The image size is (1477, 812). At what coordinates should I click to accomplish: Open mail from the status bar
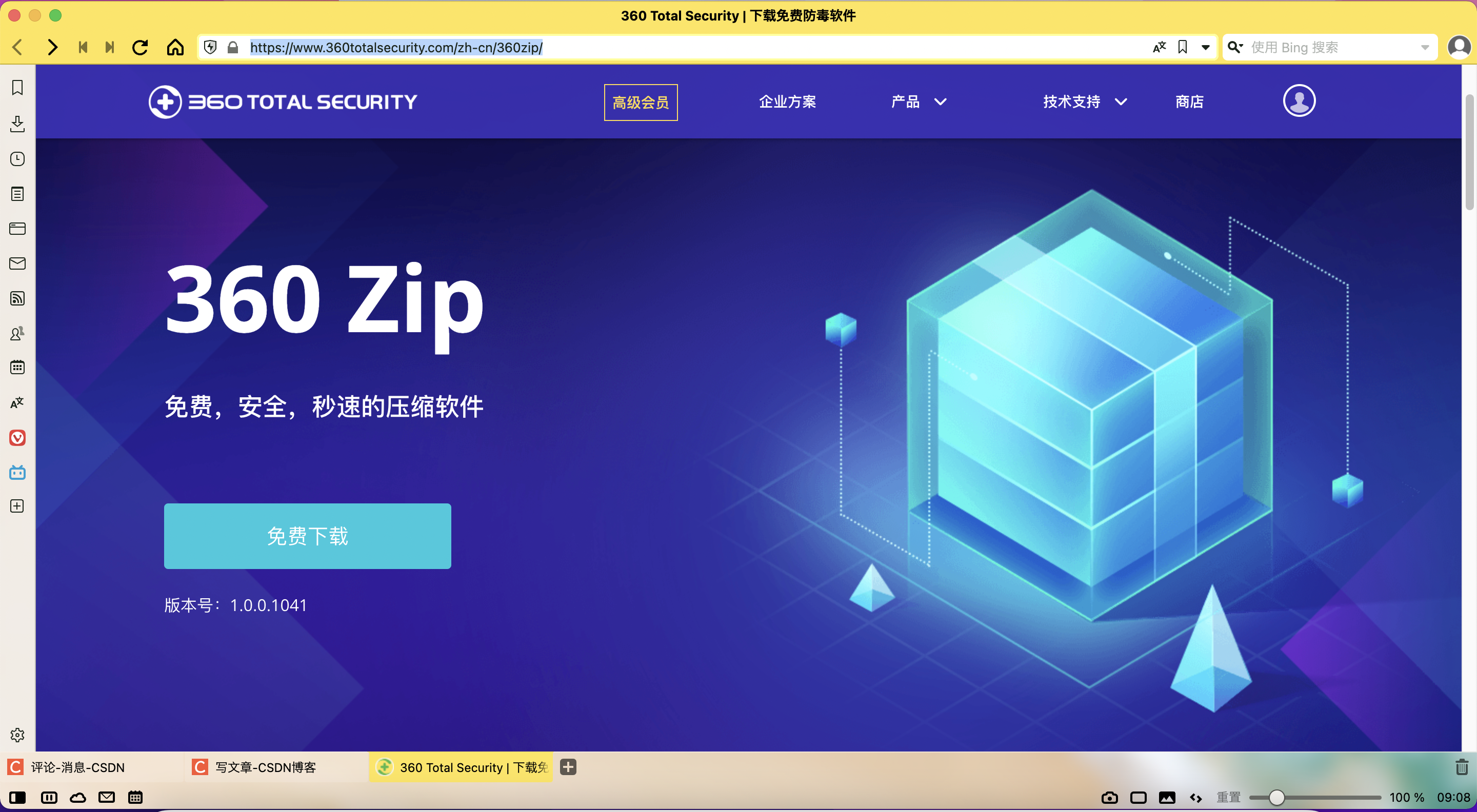point(107,797)
